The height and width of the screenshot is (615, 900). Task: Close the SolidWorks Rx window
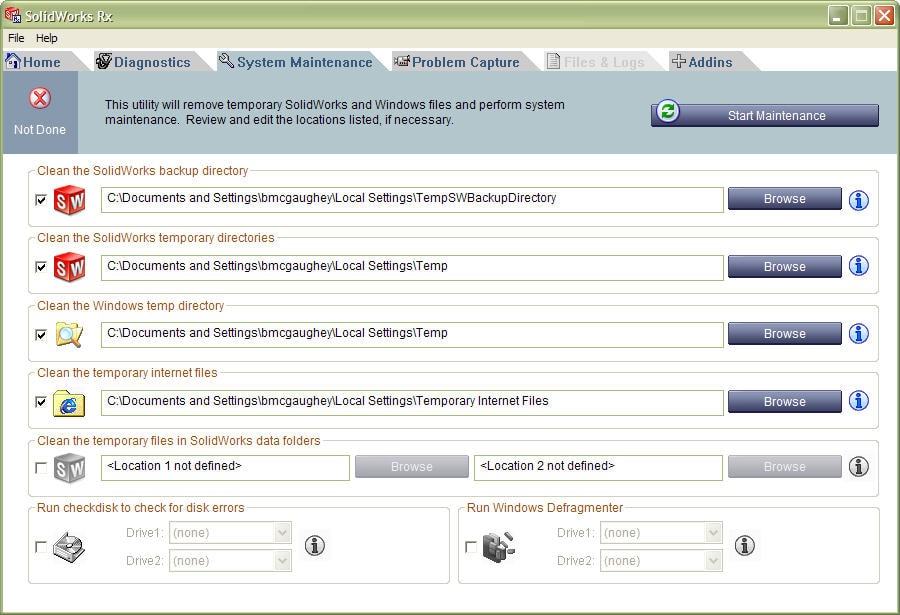point(884,16)
